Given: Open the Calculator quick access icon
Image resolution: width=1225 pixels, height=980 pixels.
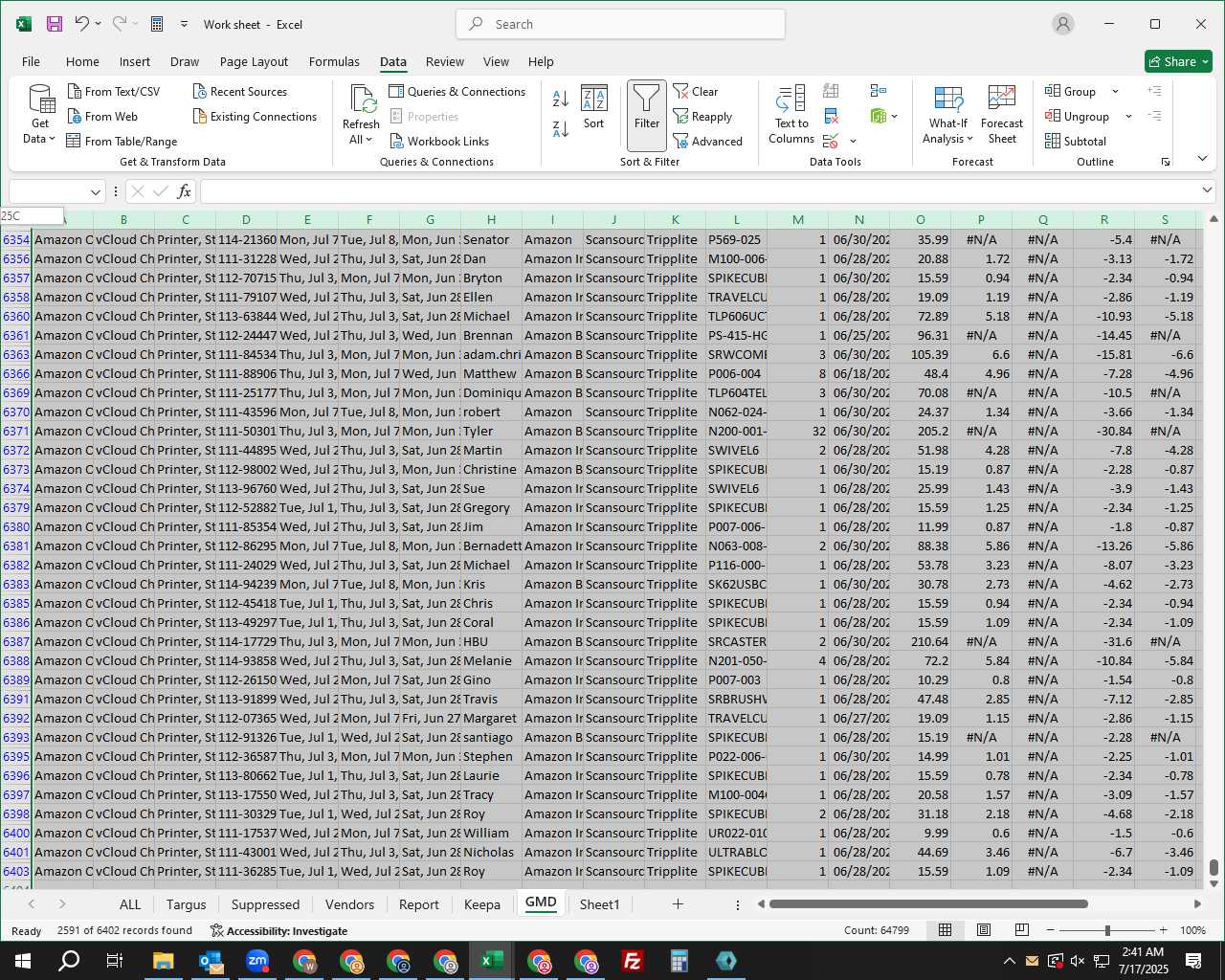Looking at the screenshot, I should pos(158,24).
